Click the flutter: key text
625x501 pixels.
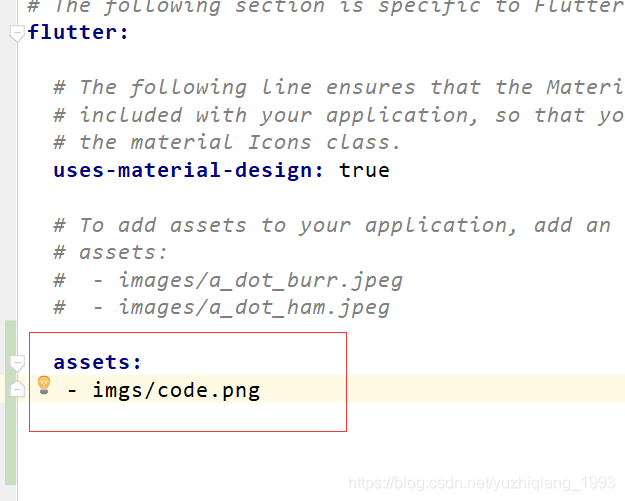[x=79, y=32]
